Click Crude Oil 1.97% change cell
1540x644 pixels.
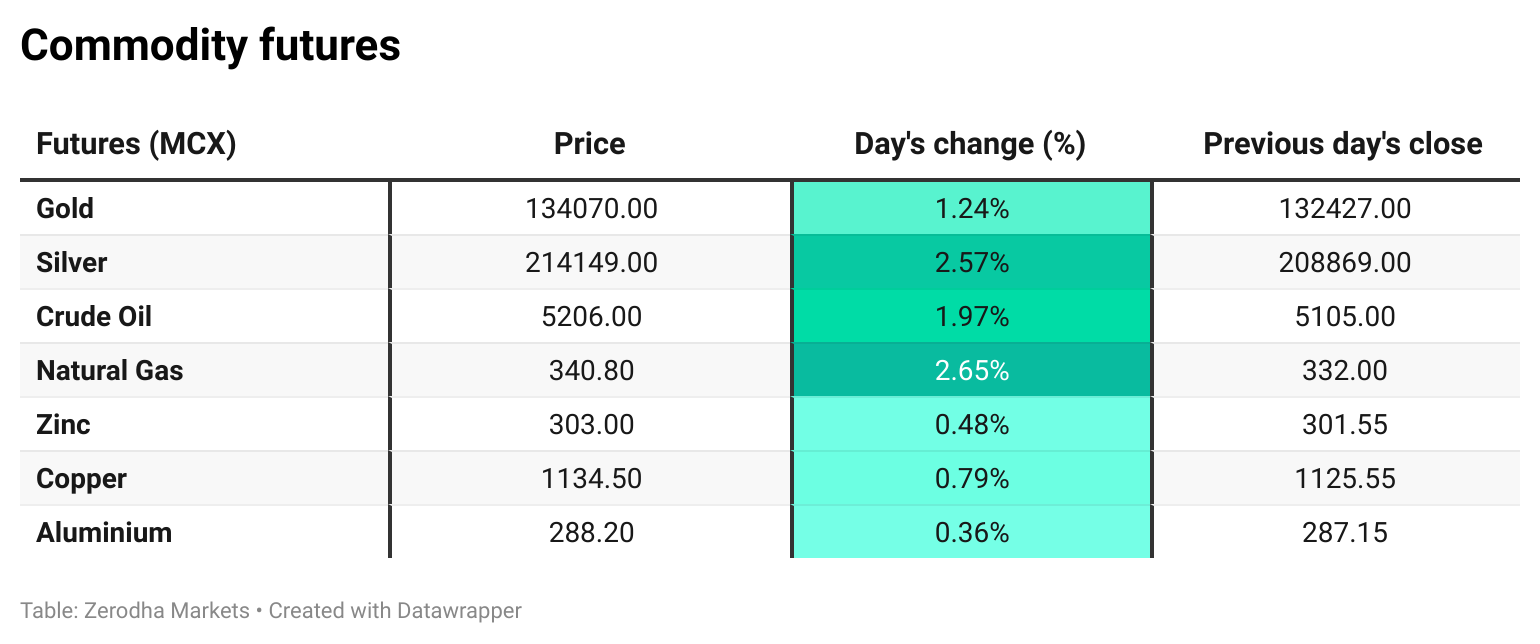(x=971, y=317)
